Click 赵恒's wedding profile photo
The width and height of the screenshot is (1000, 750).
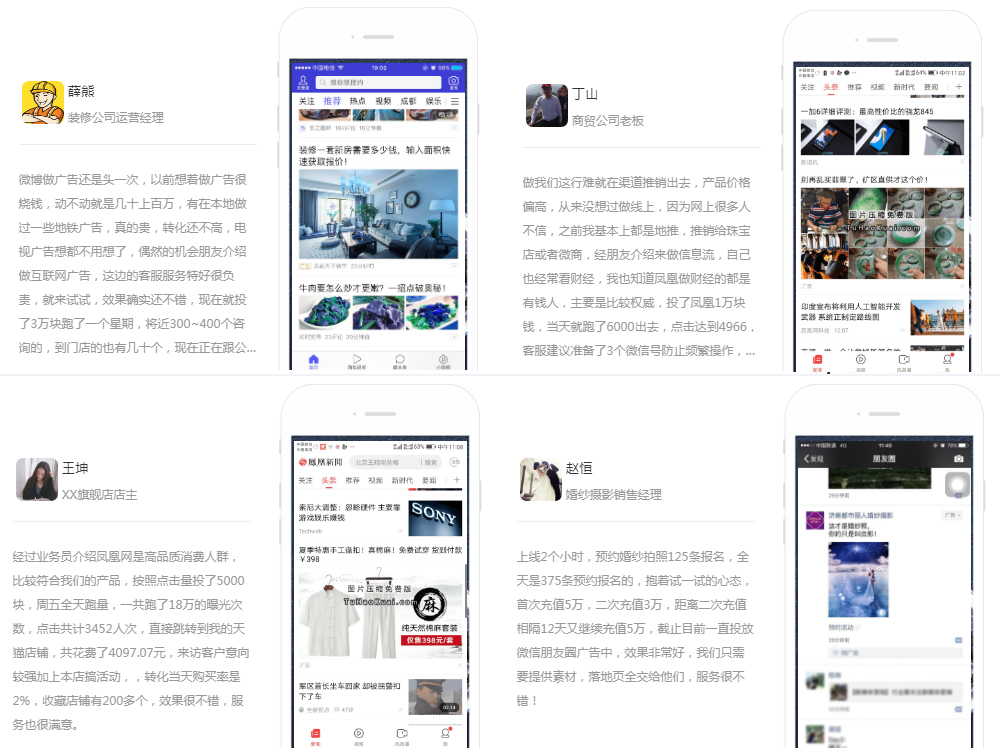541,480
